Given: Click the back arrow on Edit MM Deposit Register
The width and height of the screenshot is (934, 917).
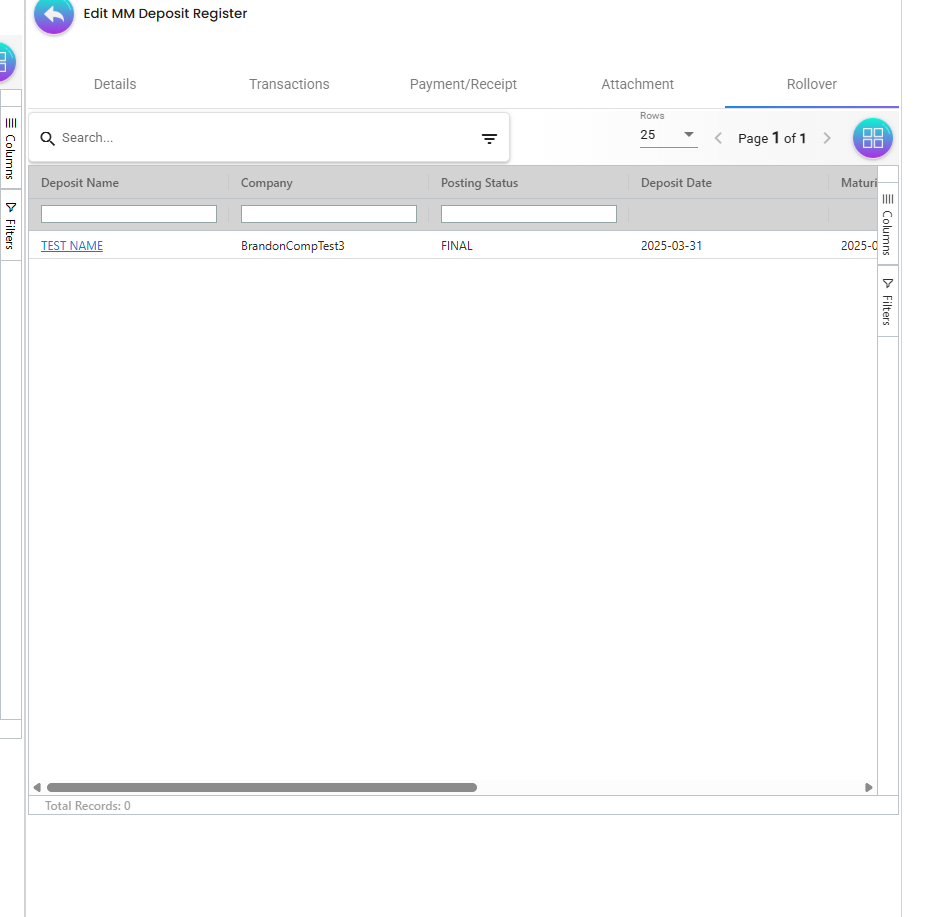Looking at the screenshot, I should tap(53, 15).
